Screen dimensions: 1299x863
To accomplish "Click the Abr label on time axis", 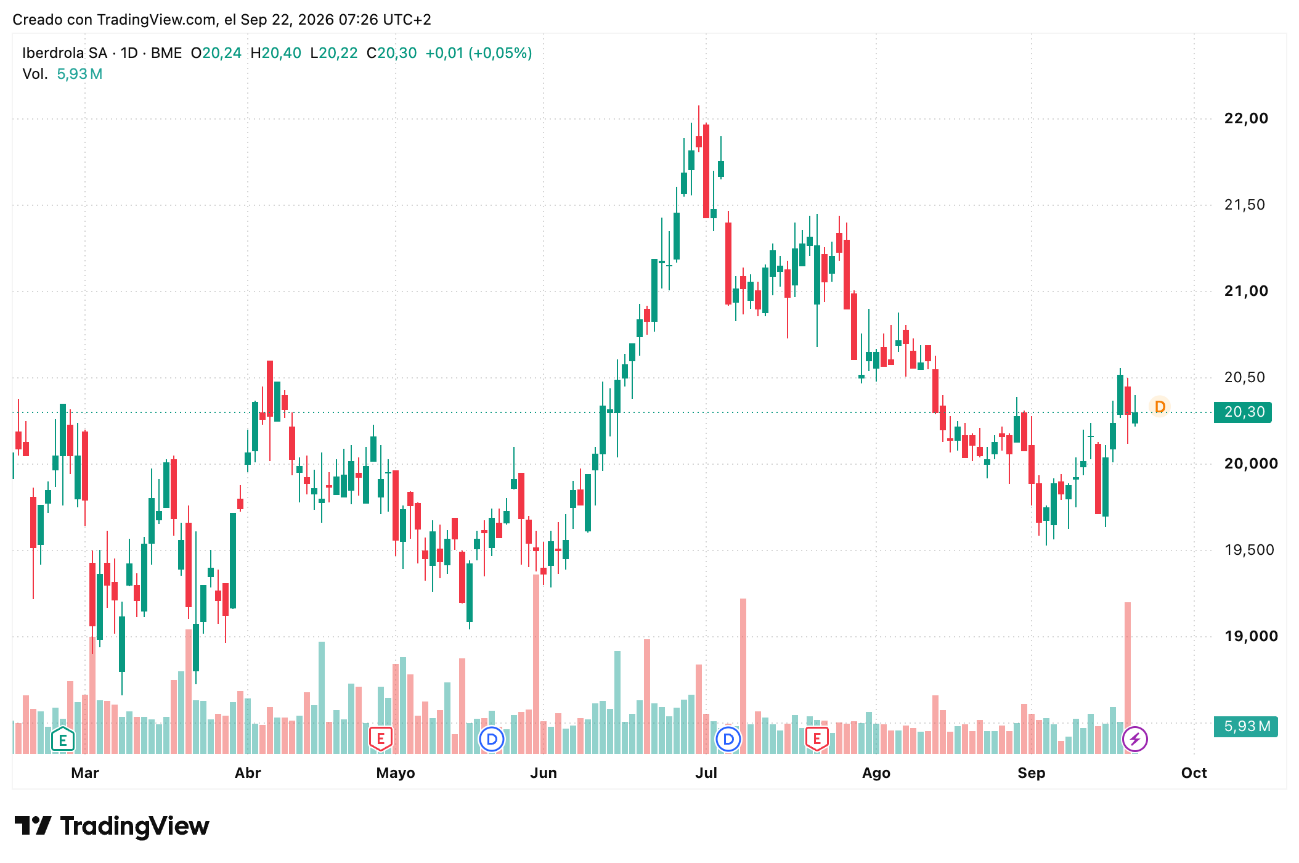I will [x=247, y=773].
